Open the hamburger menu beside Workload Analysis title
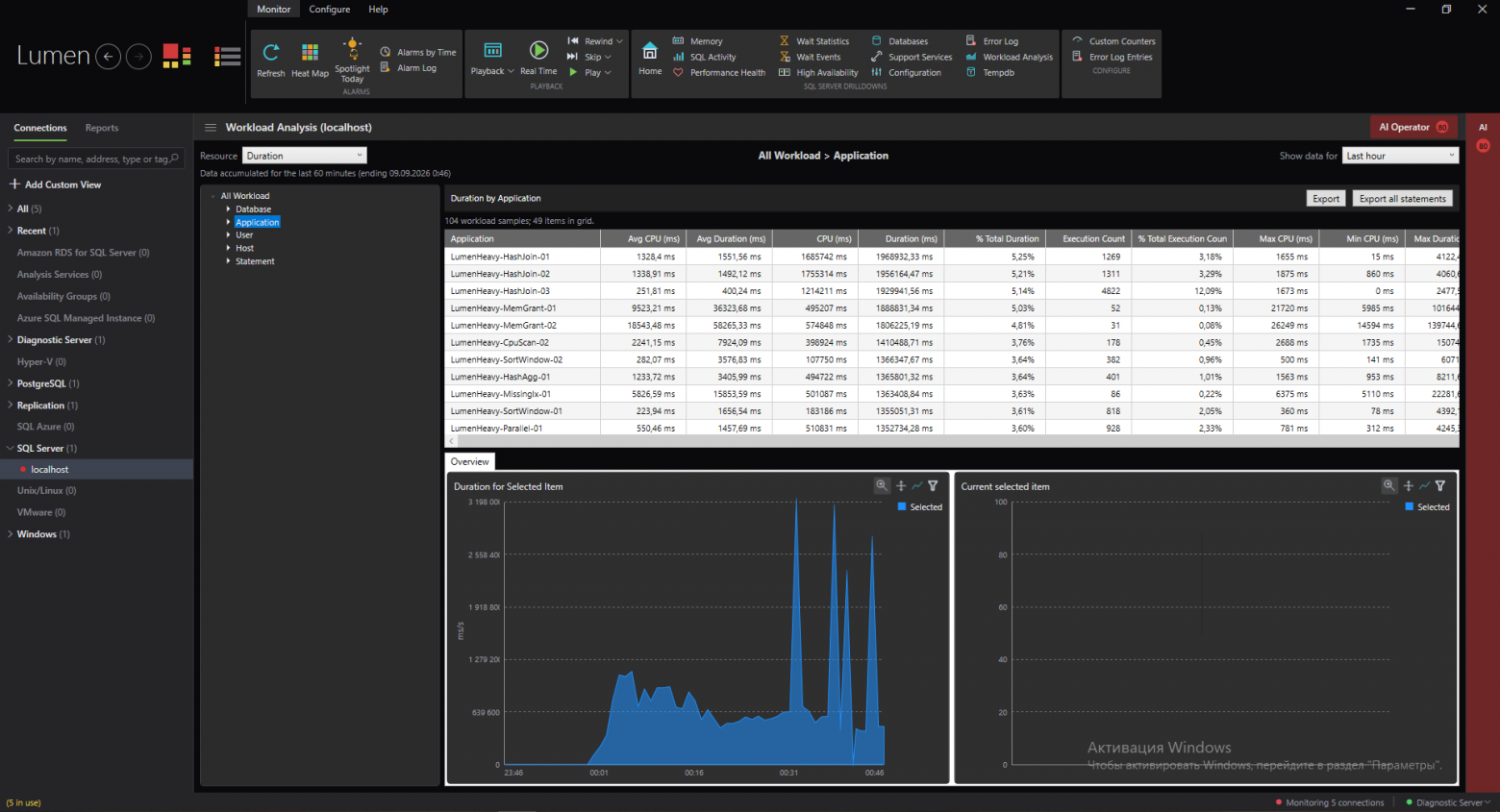The width and height of the screenshot is (1500, 812). [211, 127]
